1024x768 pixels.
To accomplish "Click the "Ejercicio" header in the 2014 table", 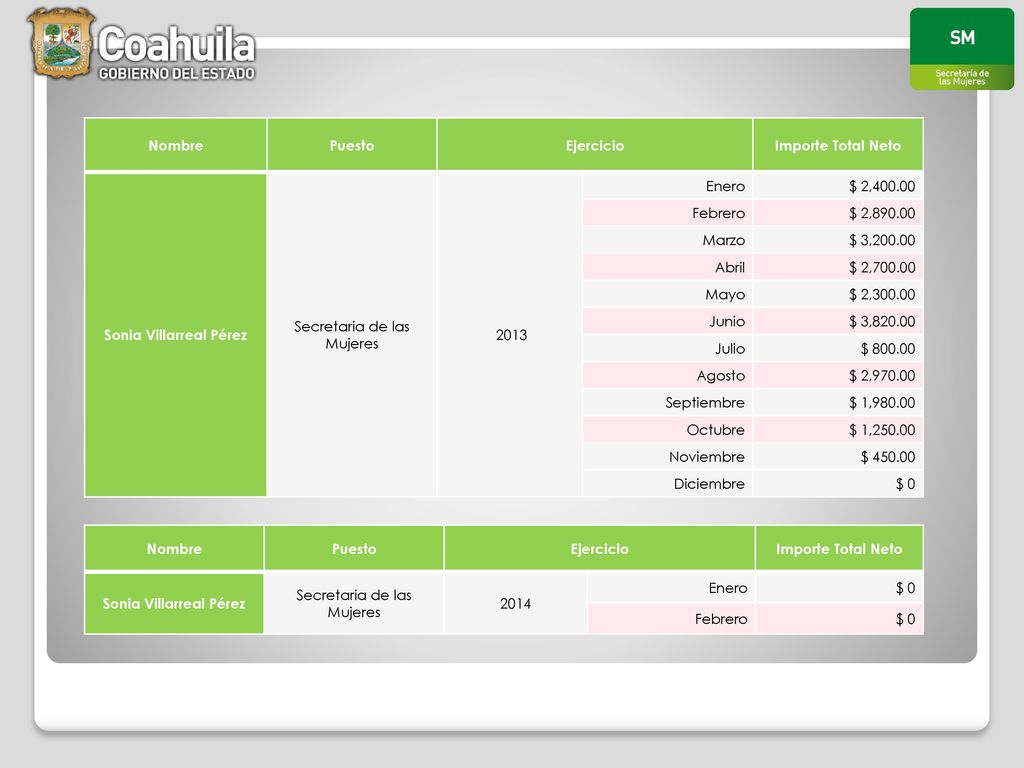I will [x=600, y=549].
